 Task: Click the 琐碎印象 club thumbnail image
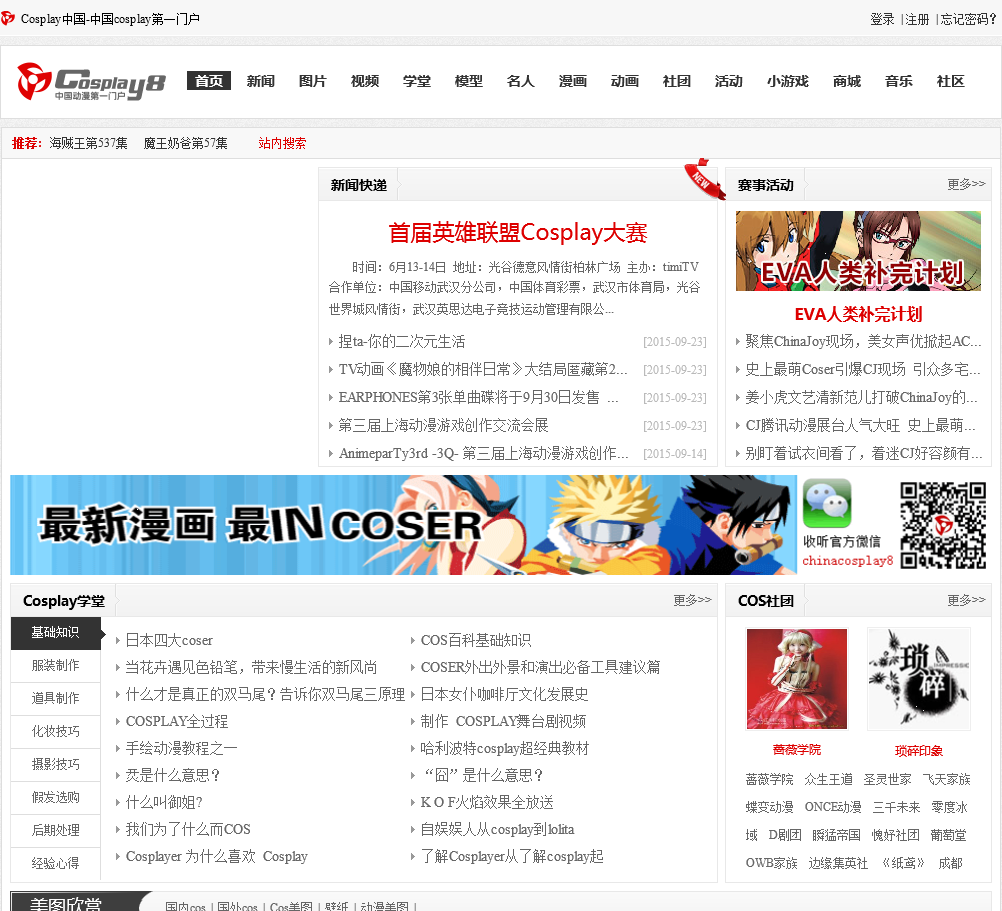point(919,679)
